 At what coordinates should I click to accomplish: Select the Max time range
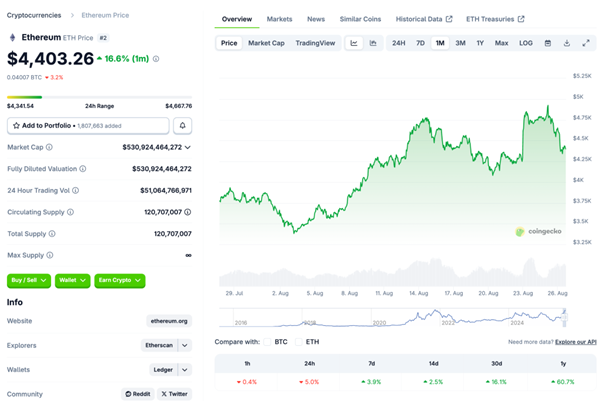click(501, 43)
